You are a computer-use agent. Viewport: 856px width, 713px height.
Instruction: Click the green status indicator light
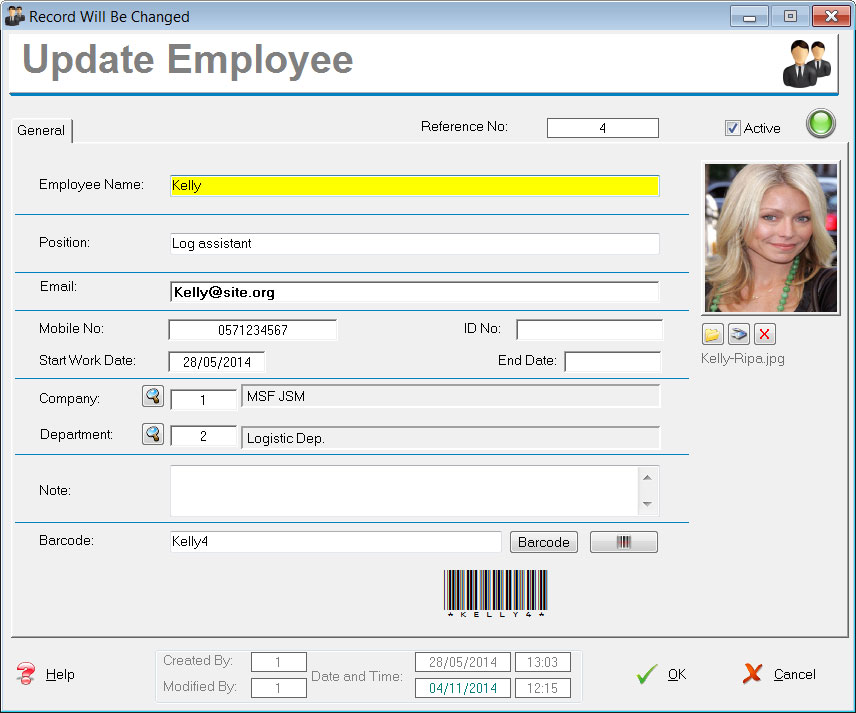[820, 125]
